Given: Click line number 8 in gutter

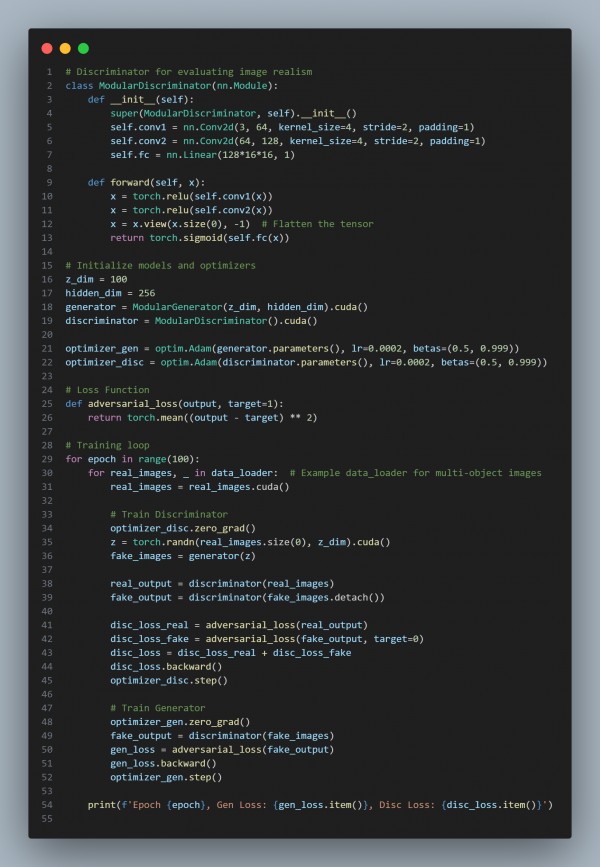Looking at the screenshot, I should [49, 169].
